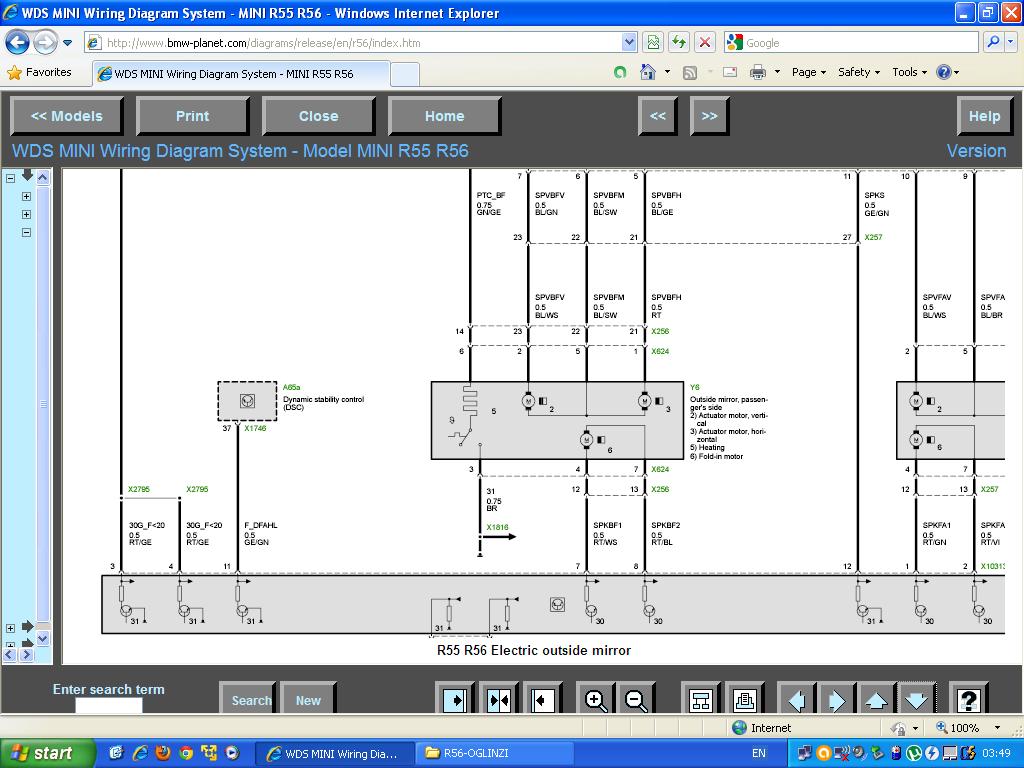Screen dimensions: 1024x768
Task: Expand the first plus node in tree
Action: click(26, 196)
